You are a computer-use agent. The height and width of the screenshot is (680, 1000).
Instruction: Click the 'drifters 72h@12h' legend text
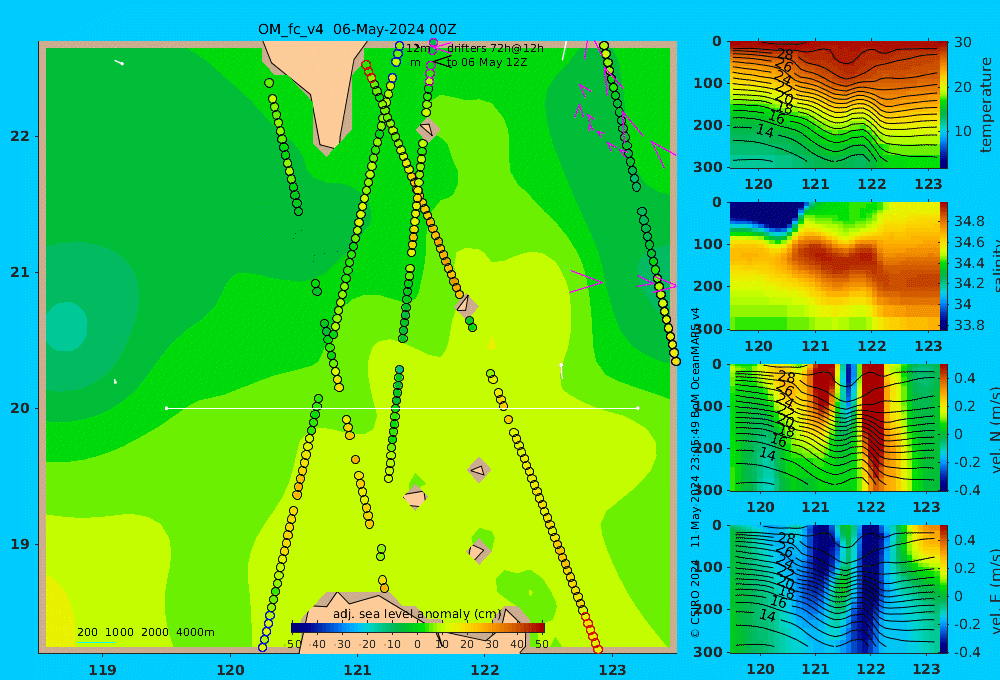495,48
